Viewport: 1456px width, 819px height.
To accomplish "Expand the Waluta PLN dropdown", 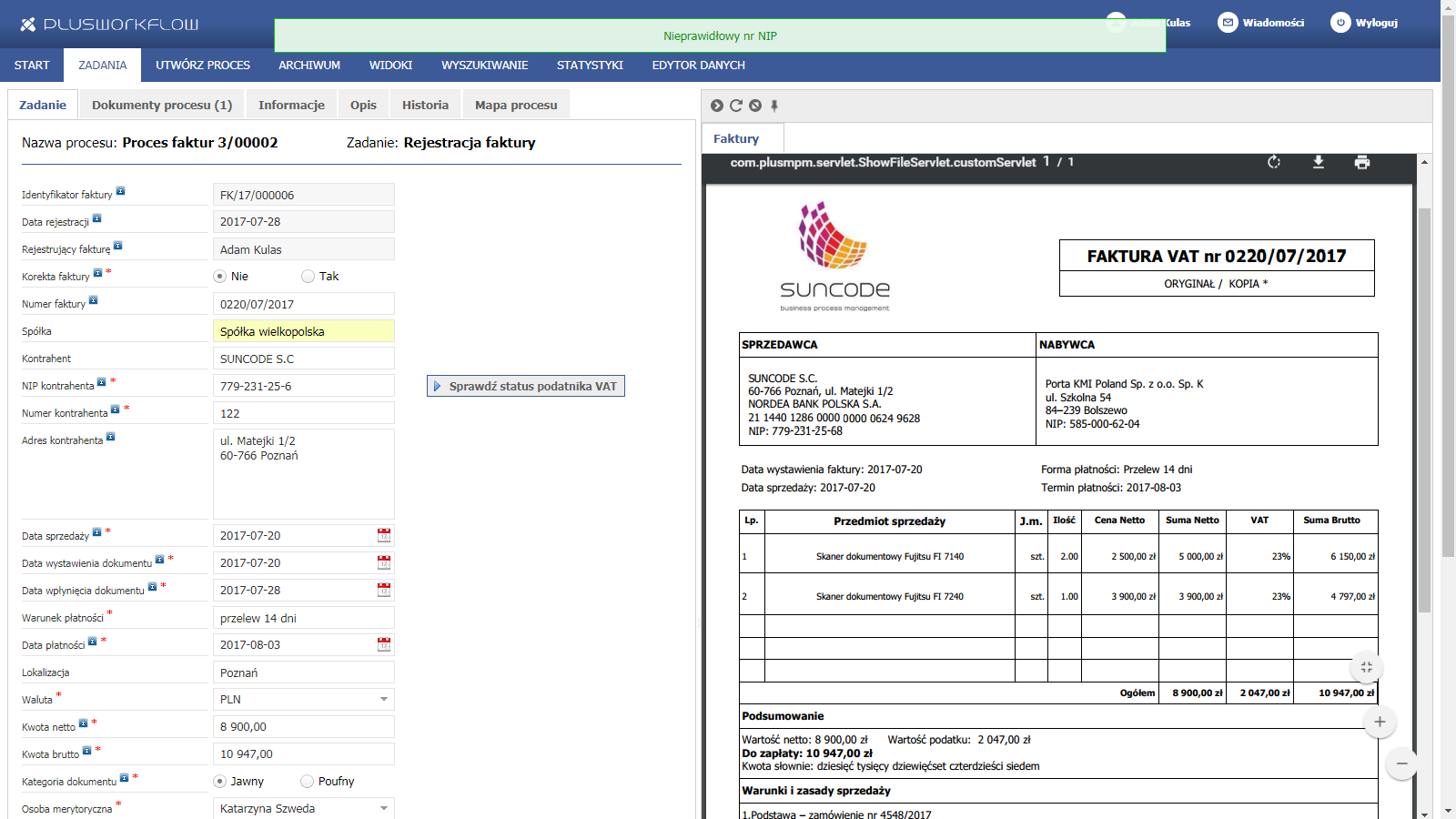I will (383, 700).
